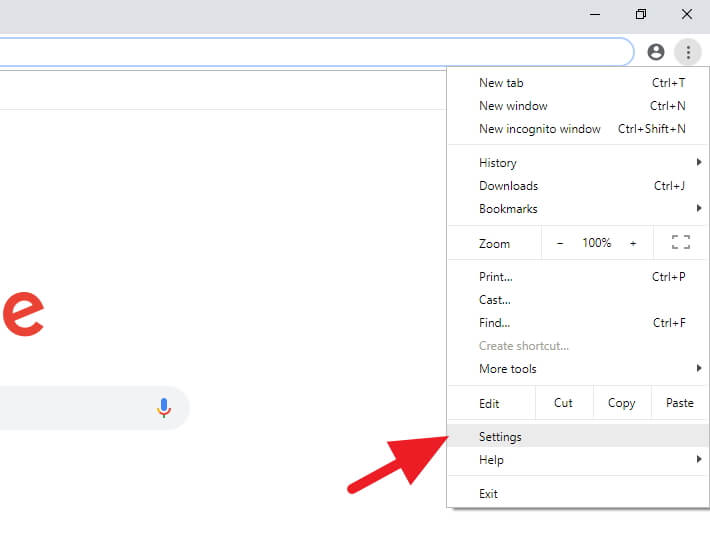Screen dimensions: 710x534
Task: Select New tab menu item
Action: coord(578,83)
